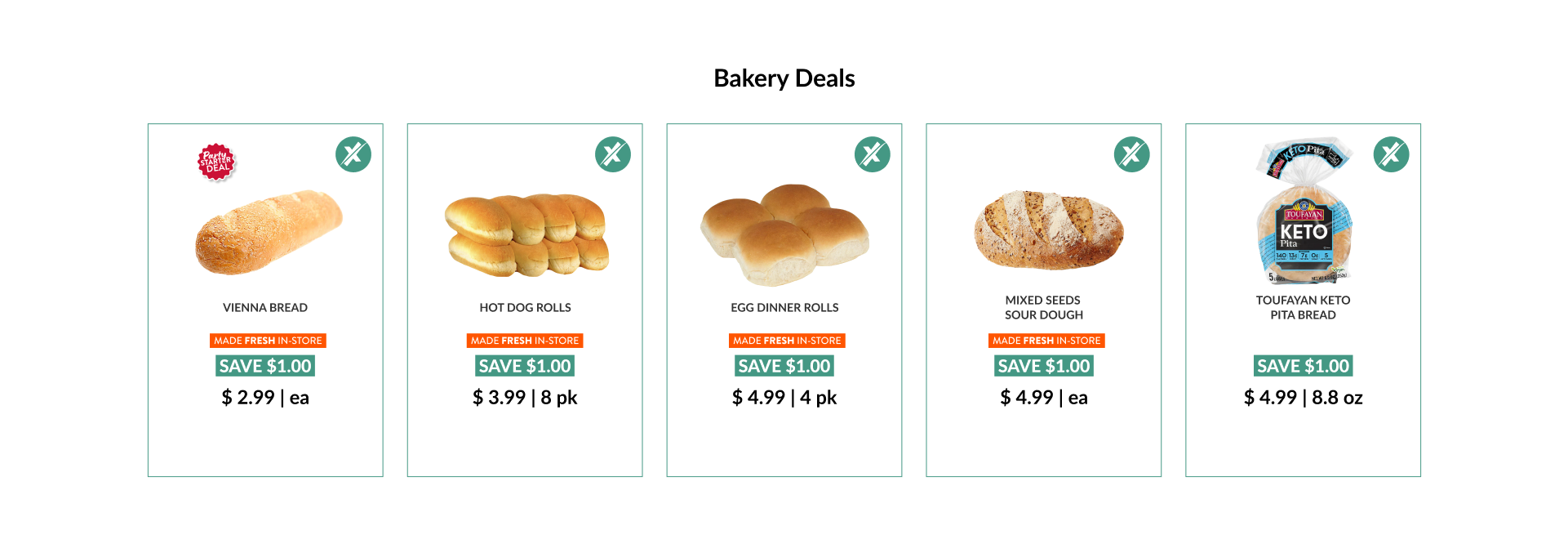Click the green icon on Egg Dinner Rolls card
Screen dimensions: 1568x548
click(x=873, y=154)
